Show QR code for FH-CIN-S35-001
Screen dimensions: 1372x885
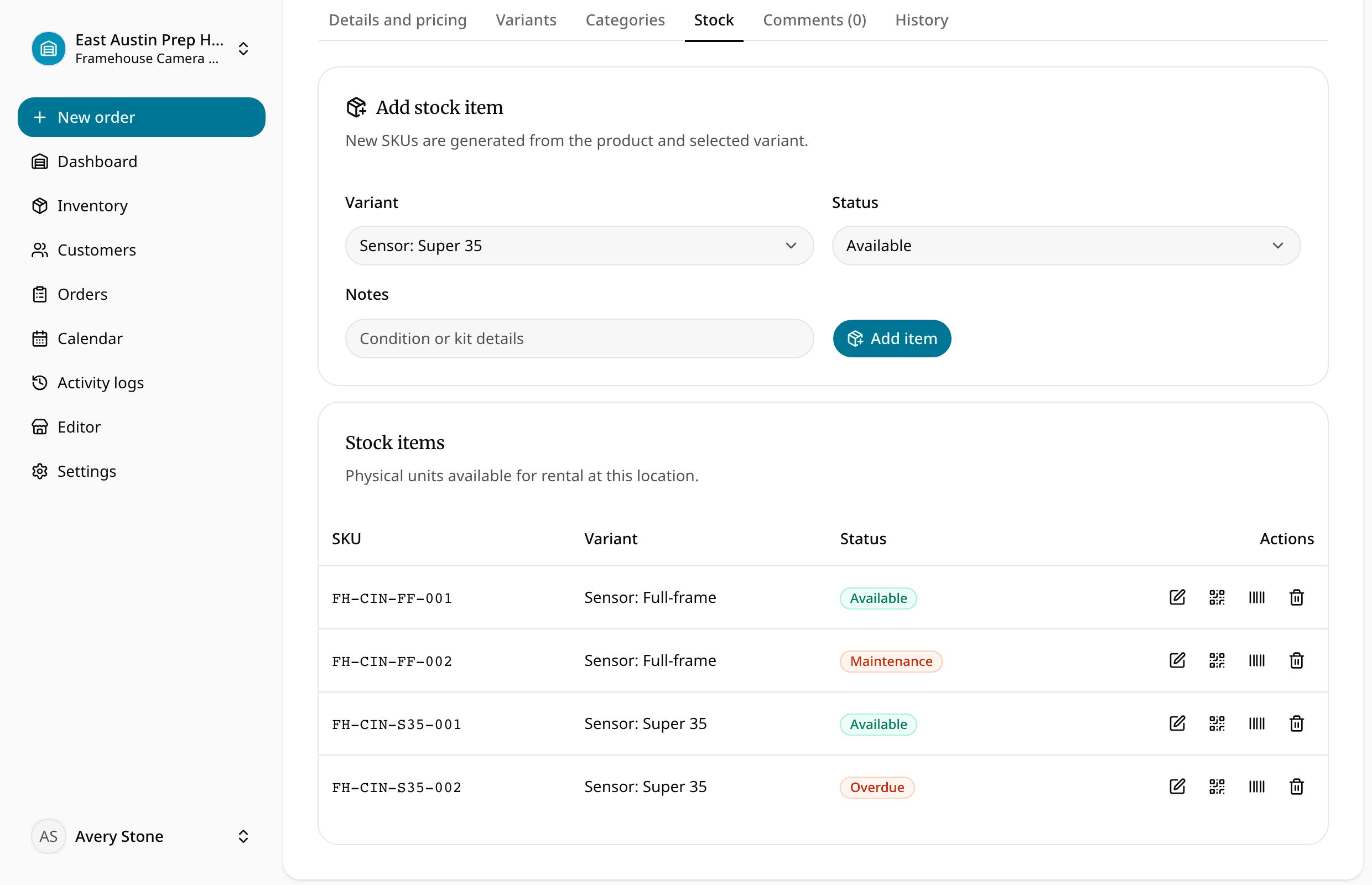1217,723
